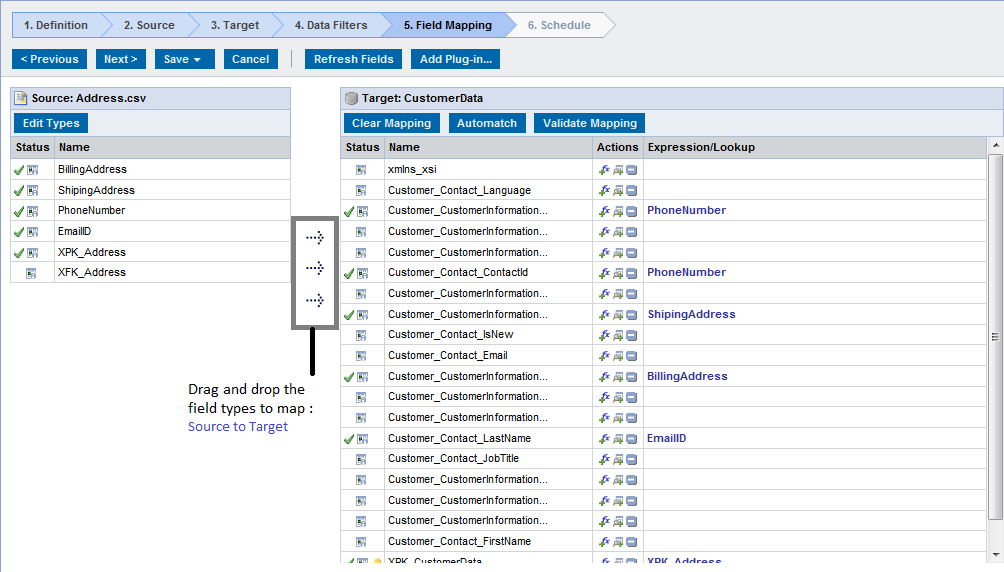
Task: Add lookup for Customer_Contact_FirstName
Action: 618,543
